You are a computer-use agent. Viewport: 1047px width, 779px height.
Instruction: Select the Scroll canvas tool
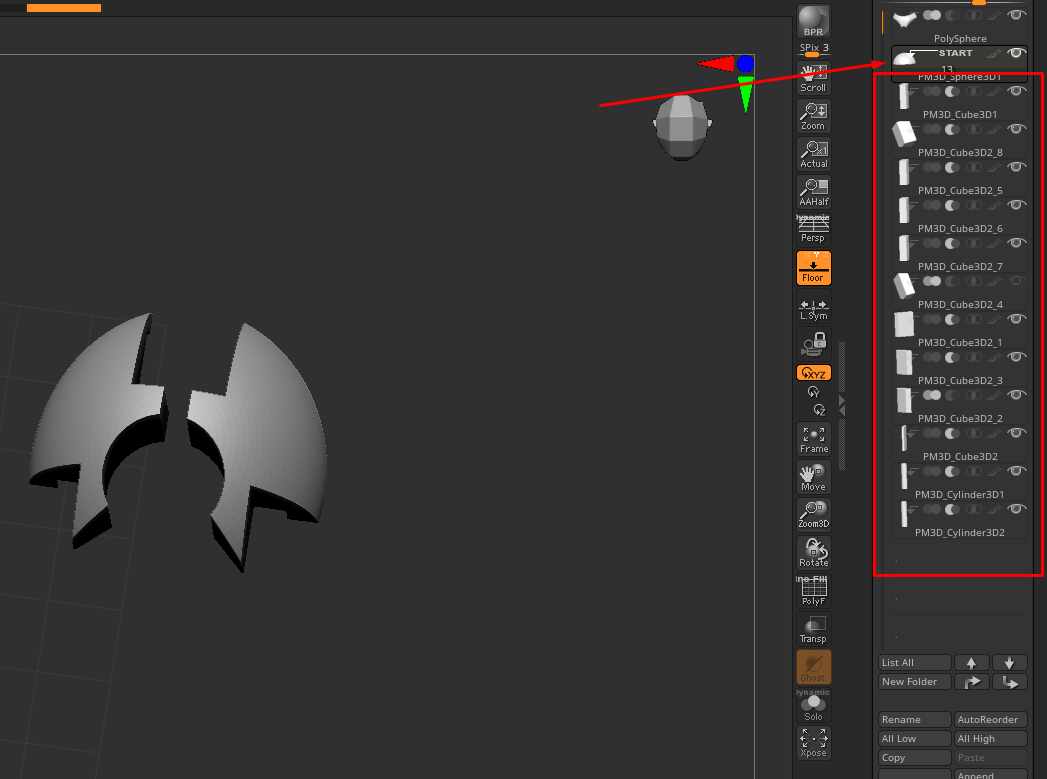pos(813,78)
